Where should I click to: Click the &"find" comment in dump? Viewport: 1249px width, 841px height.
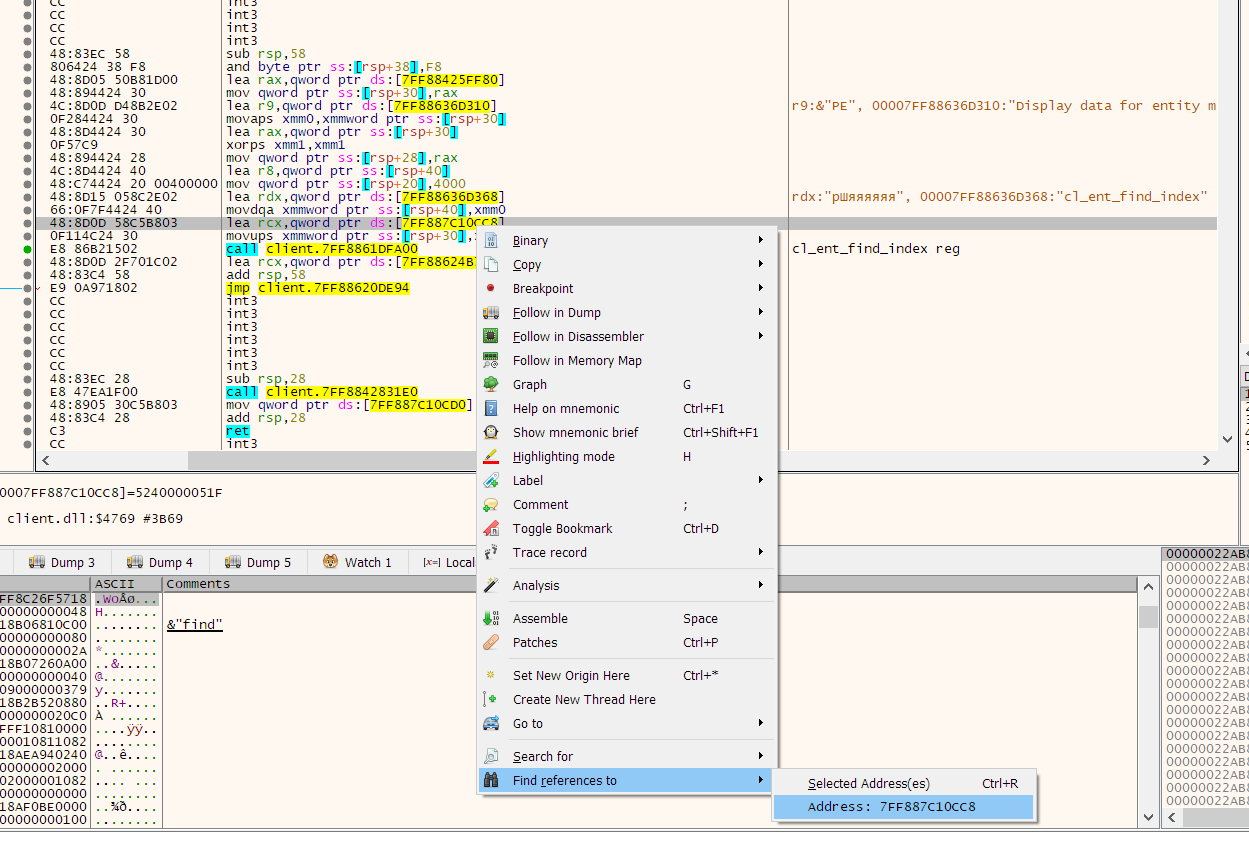194,625
